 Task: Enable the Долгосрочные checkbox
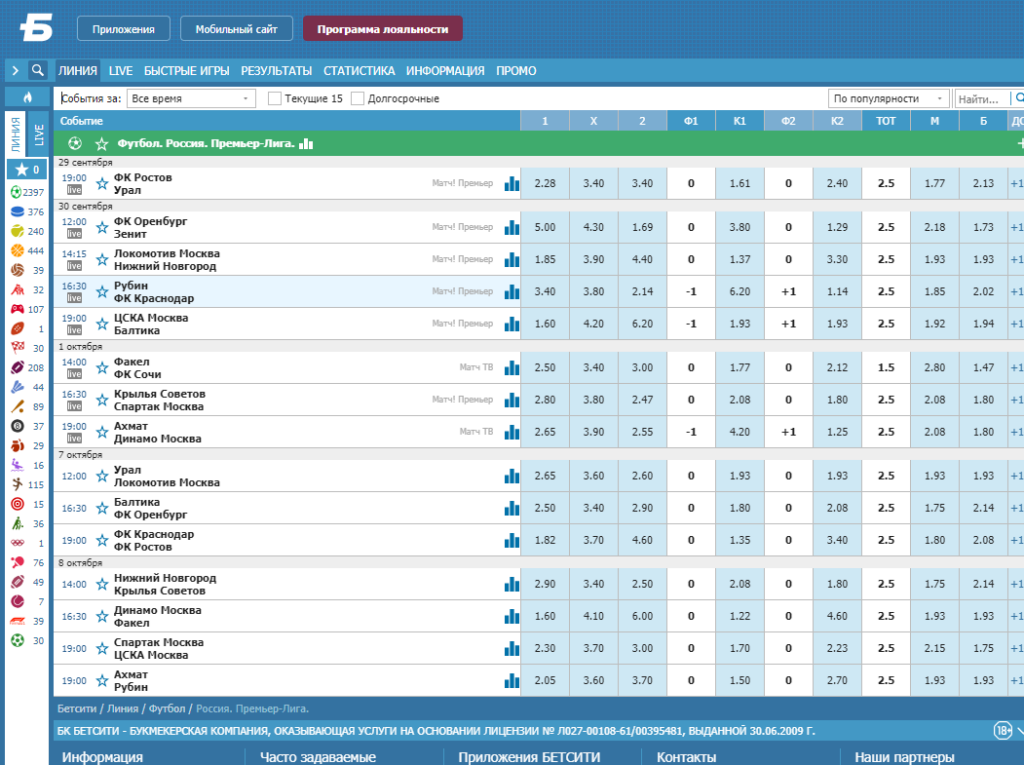click(x=357, y=99)
